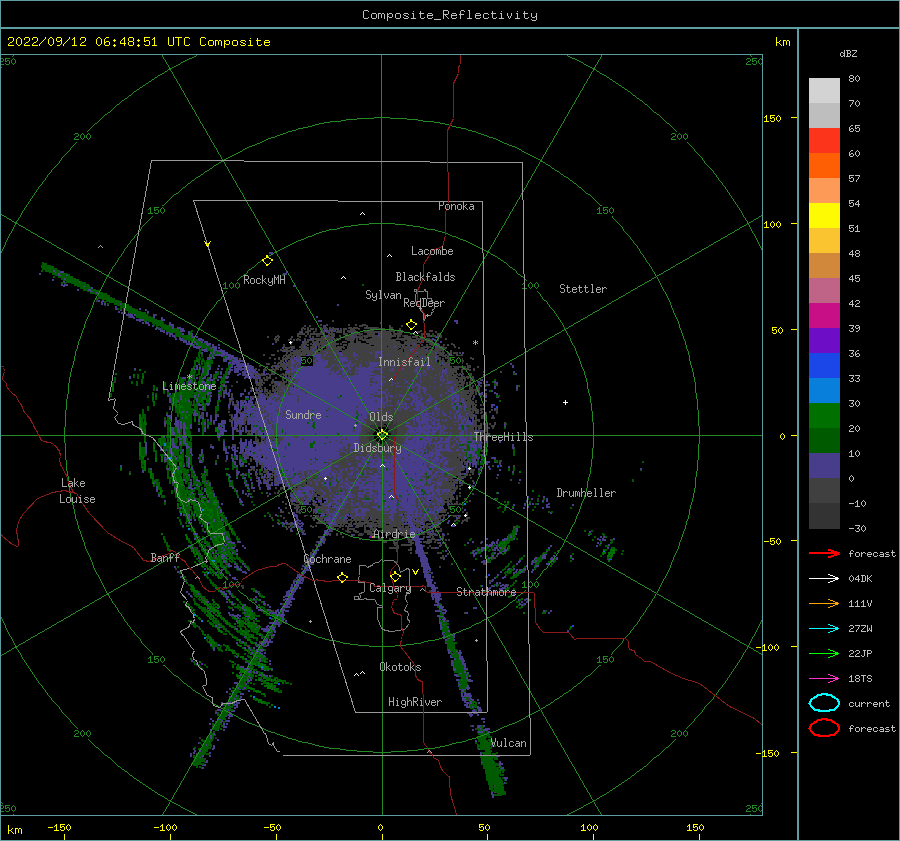Screen dimensions: 900x841
Task: Click the Airdrie city label
Action: (x=394, y=534)
